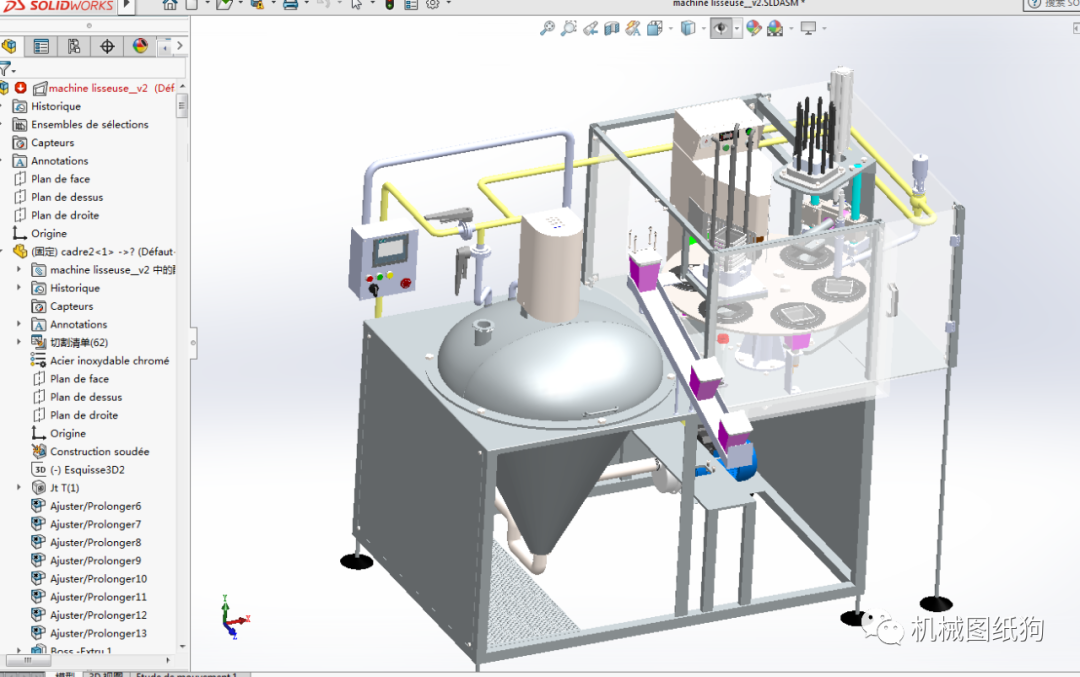The image size is (1080, 677).
Task: Click feature tree vertical scrollbar thumb
Action: [183, 106]
